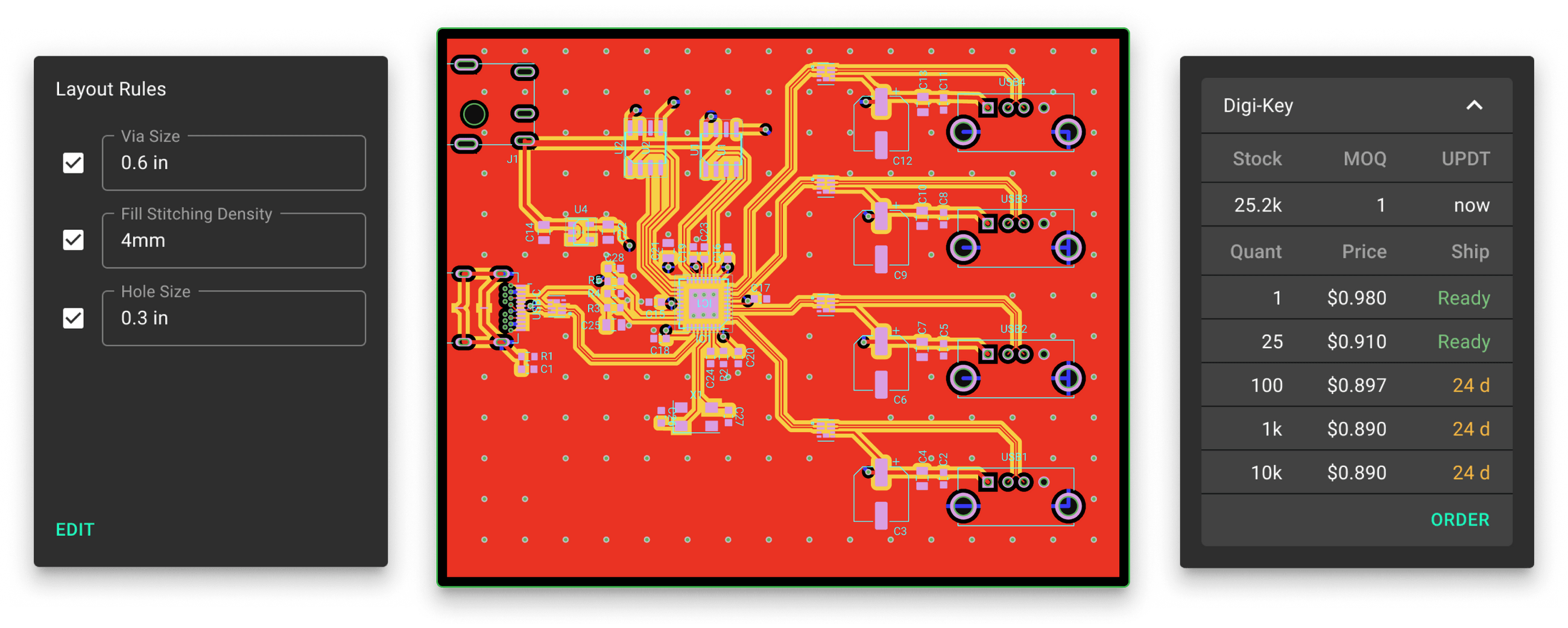Click the large mounting hole near J1
This screenshot has height=628, width=1568.
[474, 113]
